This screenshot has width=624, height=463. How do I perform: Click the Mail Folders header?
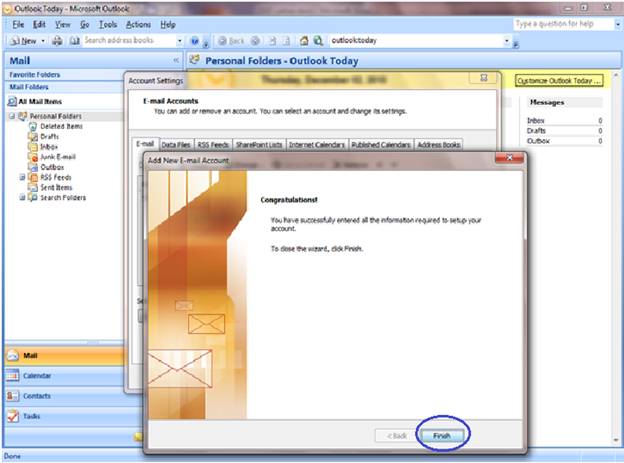coord(66,87)
